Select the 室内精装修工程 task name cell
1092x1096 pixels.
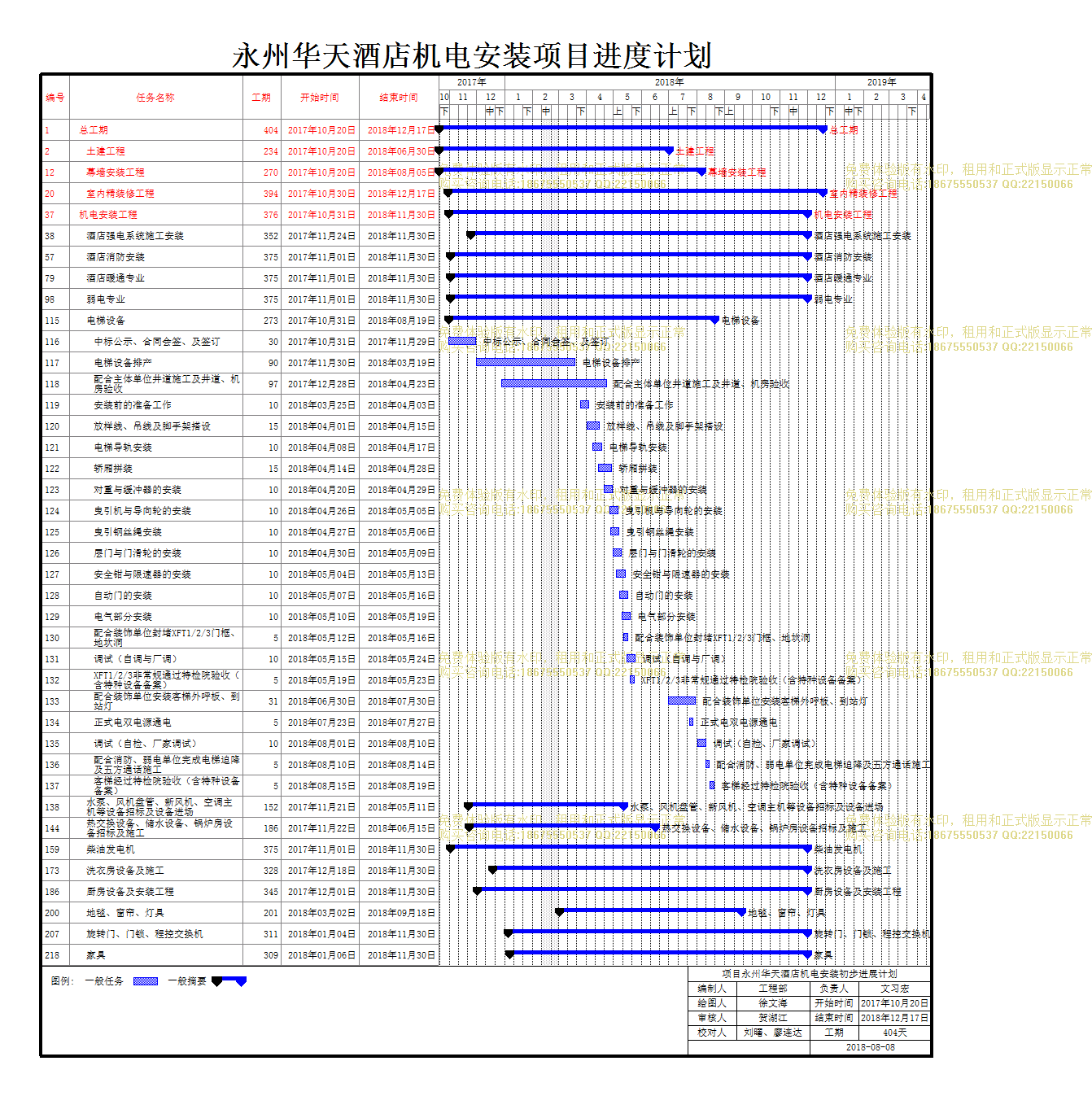(155, 194)
